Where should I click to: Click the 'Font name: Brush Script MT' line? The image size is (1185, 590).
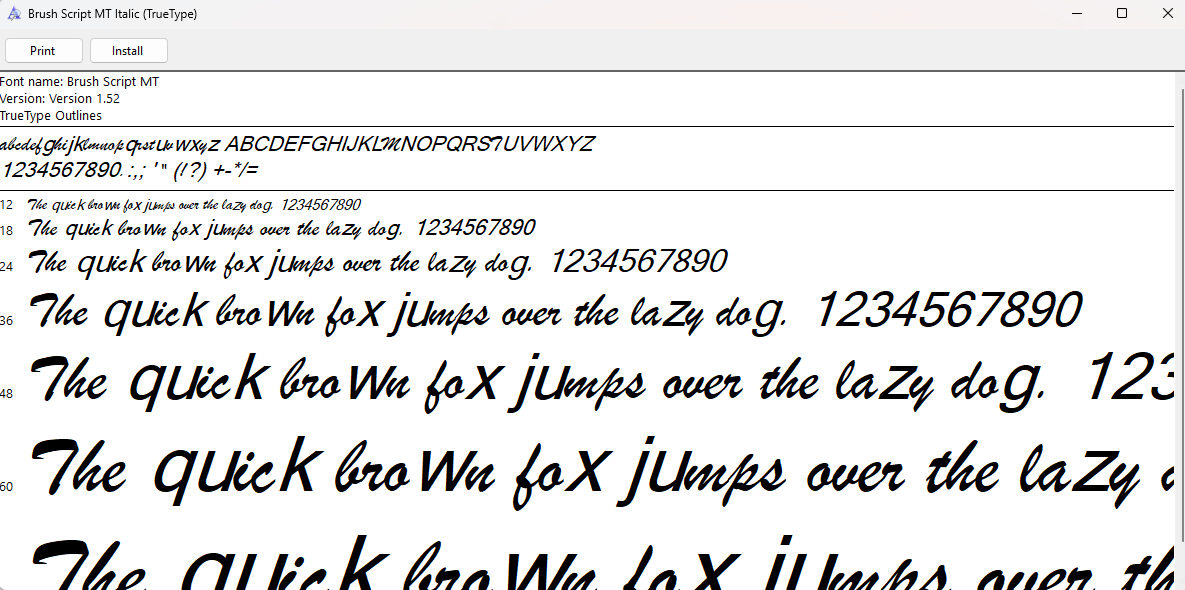pos(79,82)
